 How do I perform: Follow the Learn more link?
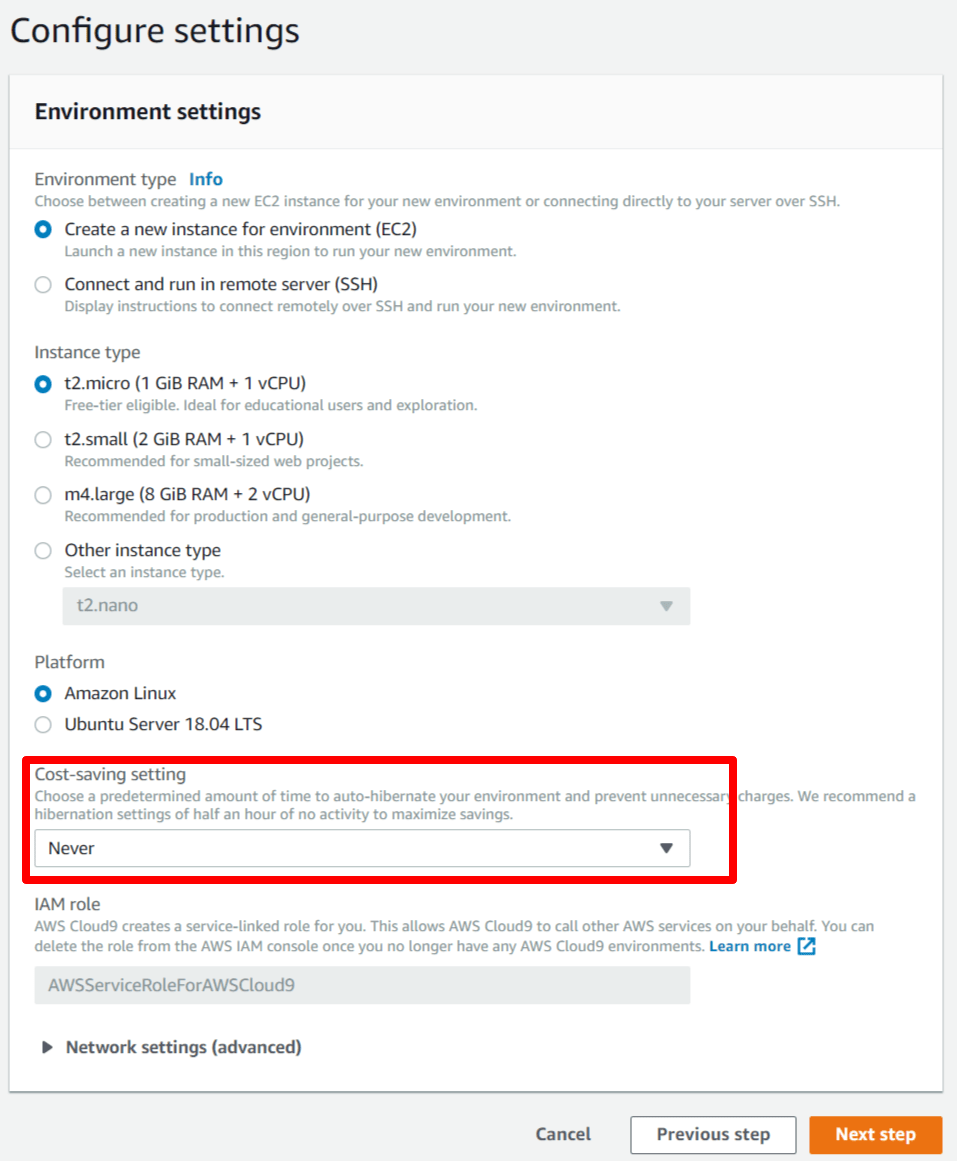tap(749, 946)
